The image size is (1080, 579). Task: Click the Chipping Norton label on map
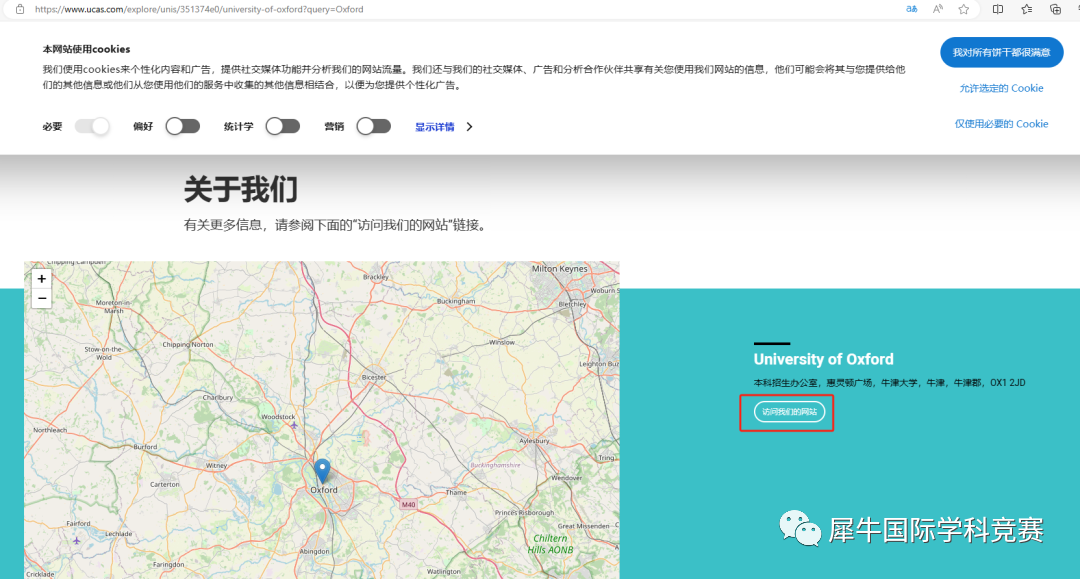point(188,344)
